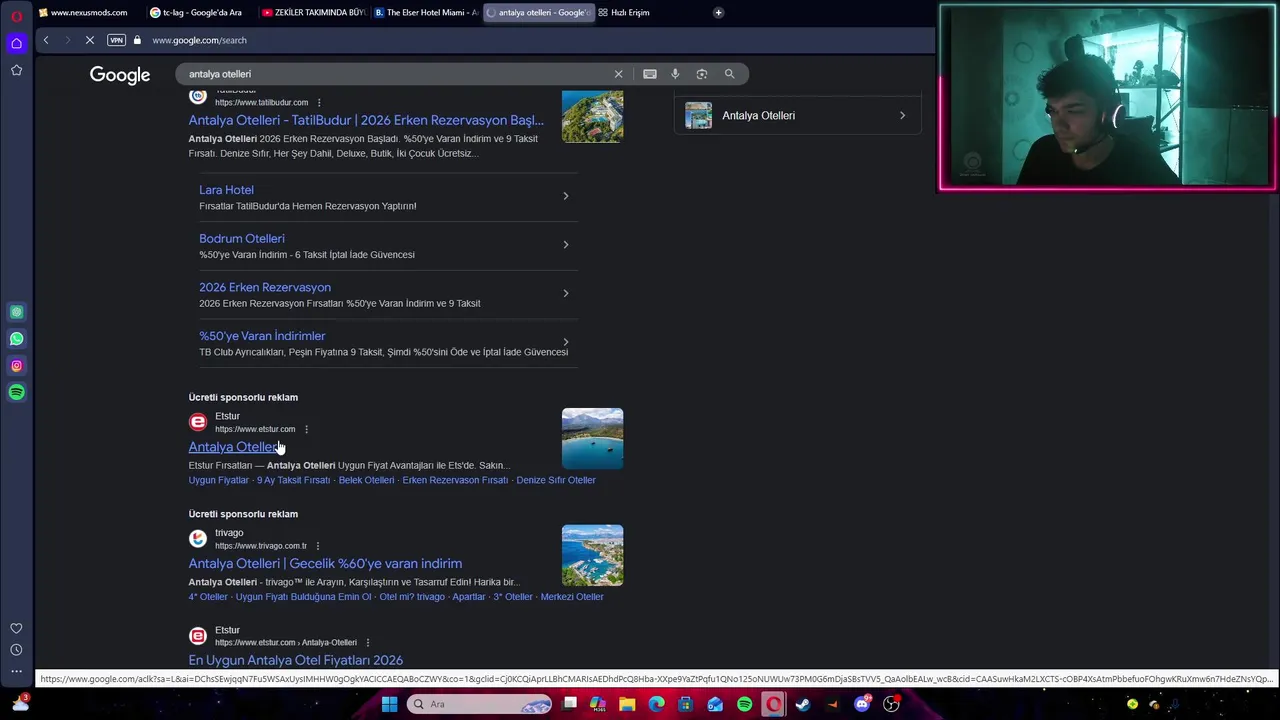Clear the search query with X
Viewport: 1280px width, 720px height.
pyautogui.click(x=618, y=74)
